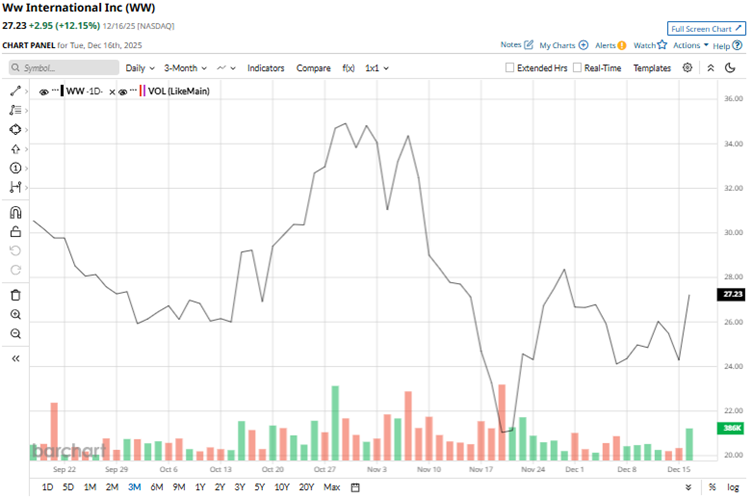Select the 1M time range

tap(90, 487)
